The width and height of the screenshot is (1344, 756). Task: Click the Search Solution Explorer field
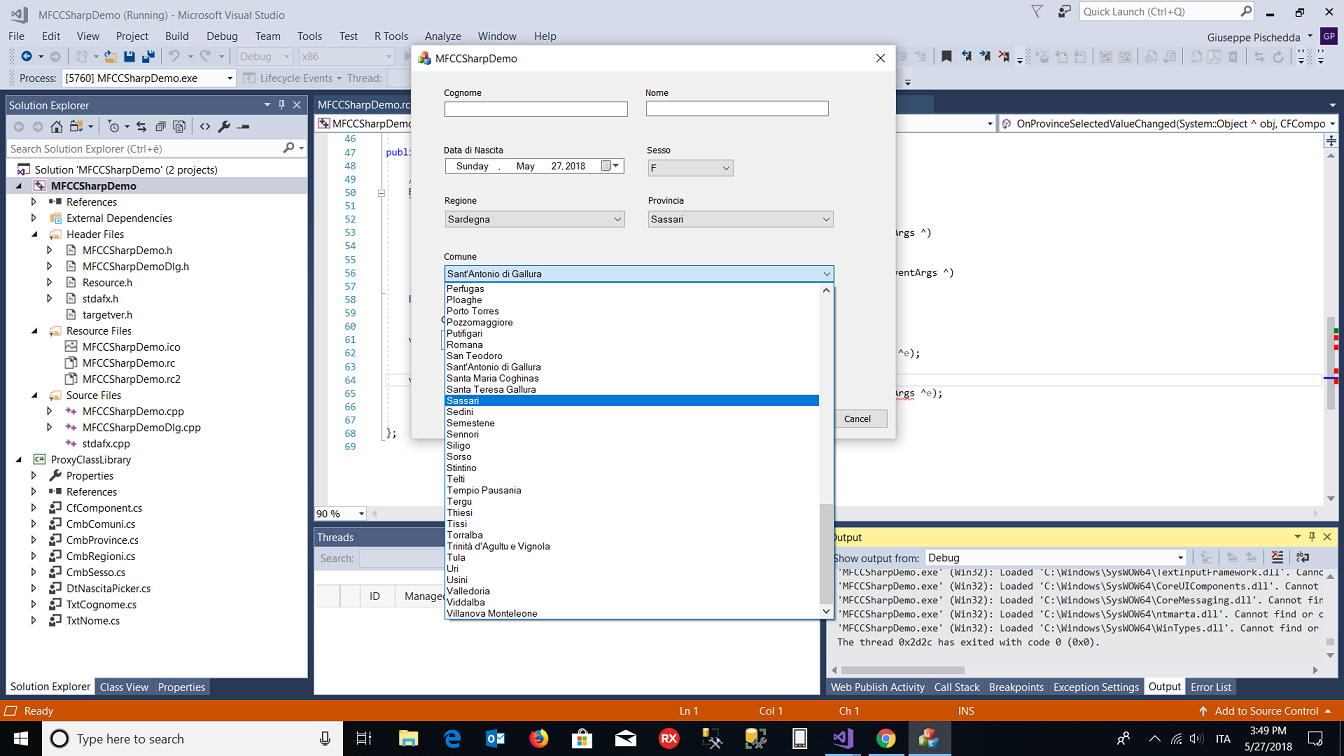click(x=143, y=148)
